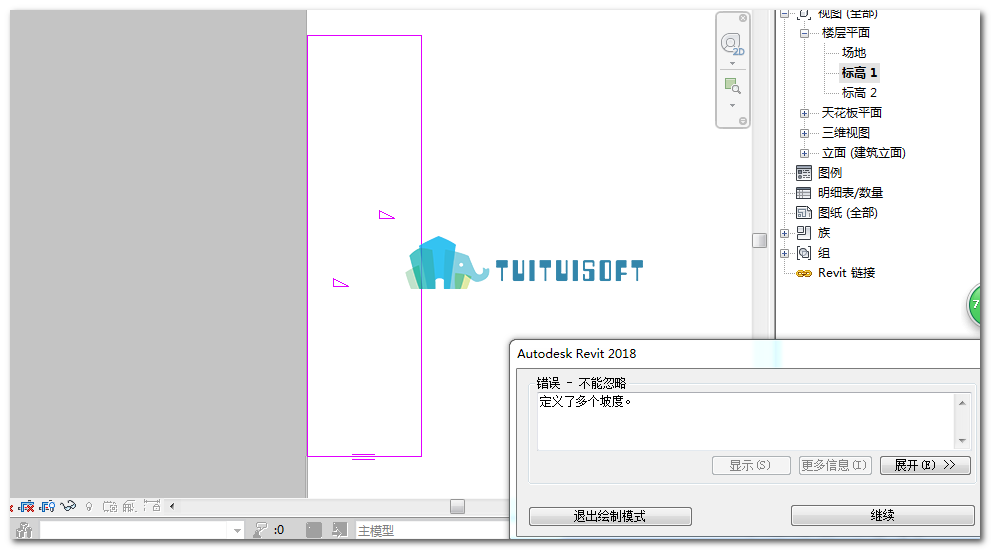Click the 2D steering wheel navigation icon
This screenshot has height=550, width=991.
[x=733, y=44]
